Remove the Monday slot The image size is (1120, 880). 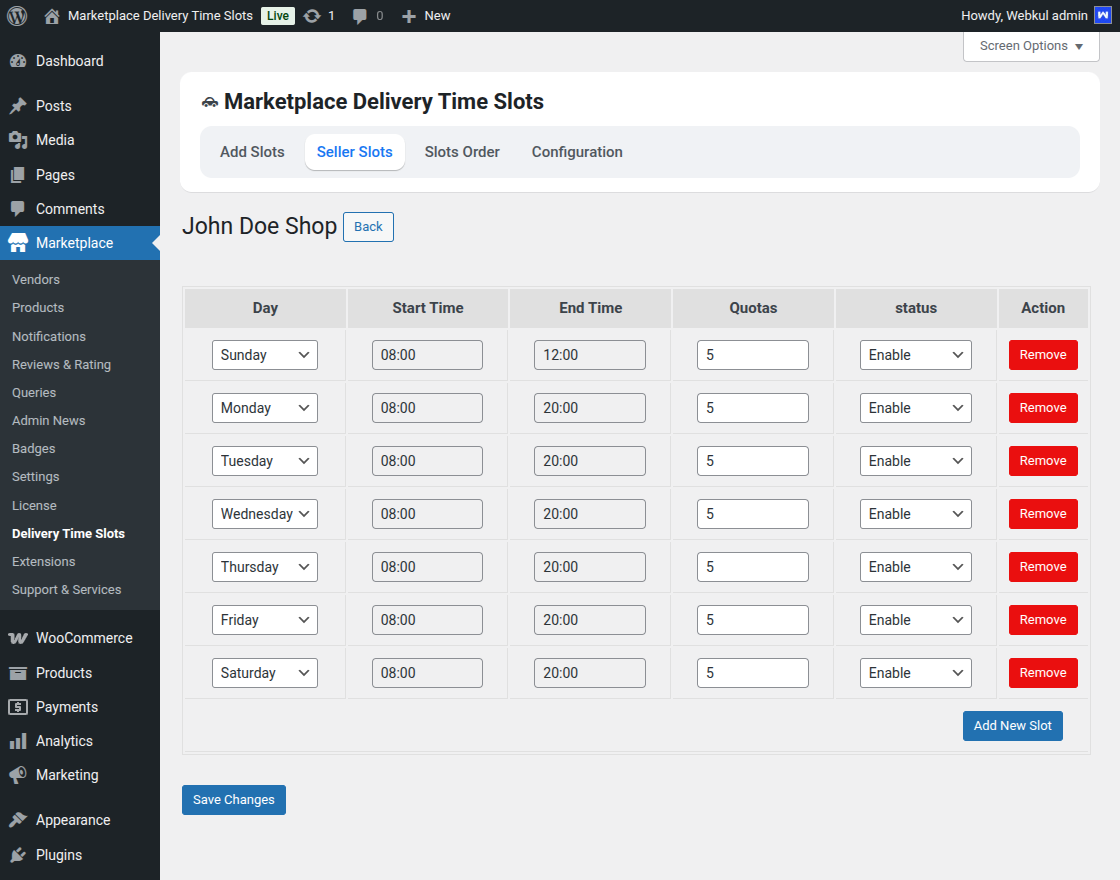[x=1043, y=408]
